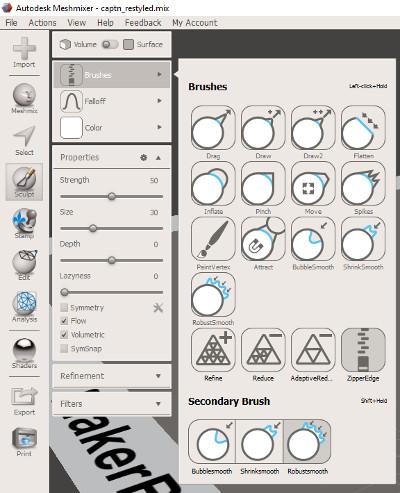
Task: Select the Draw brush
Action: (263, 128)
